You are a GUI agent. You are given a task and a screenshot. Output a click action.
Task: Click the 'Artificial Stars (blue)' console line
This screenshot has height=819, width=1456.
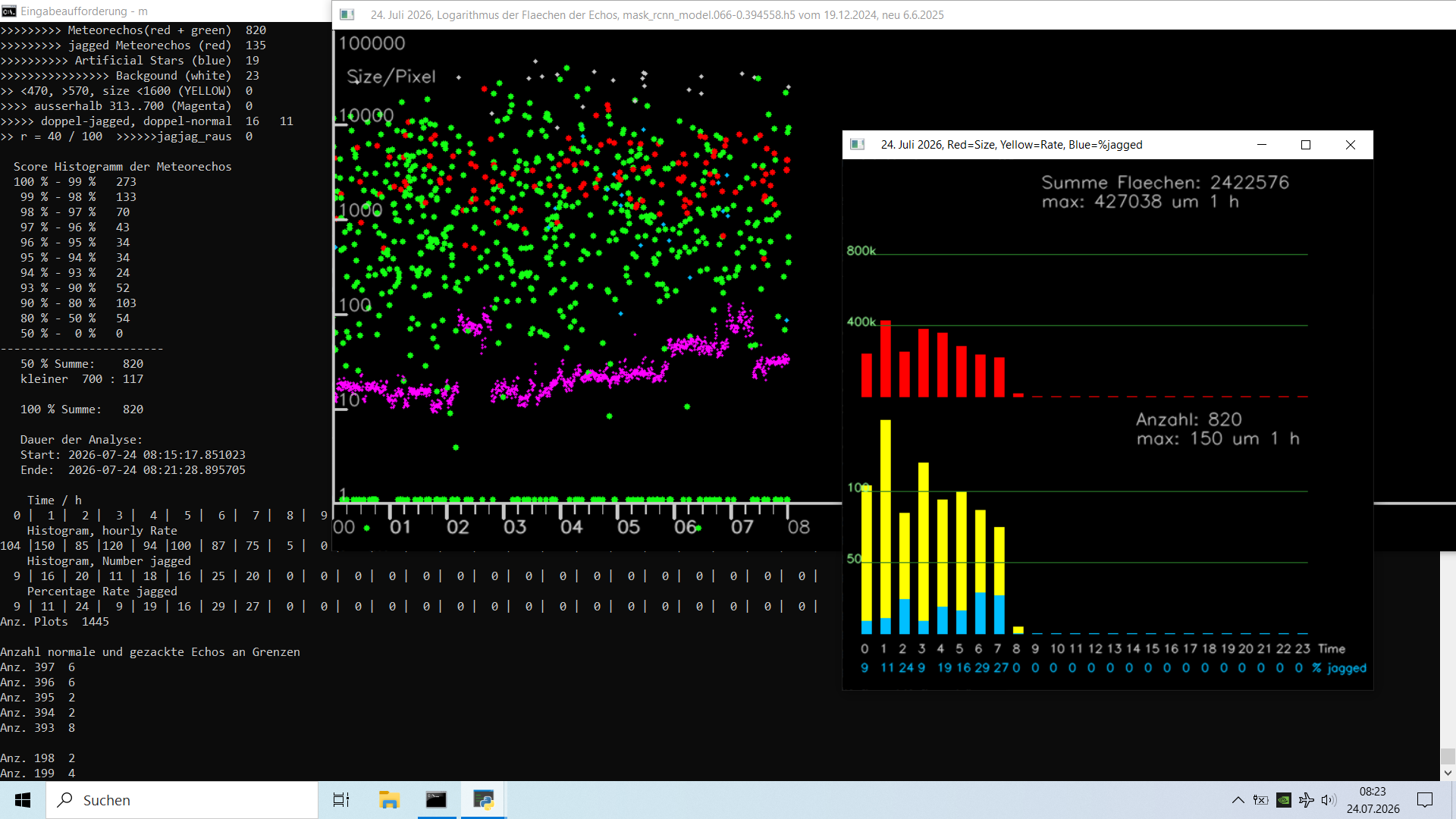coord(130,61)
